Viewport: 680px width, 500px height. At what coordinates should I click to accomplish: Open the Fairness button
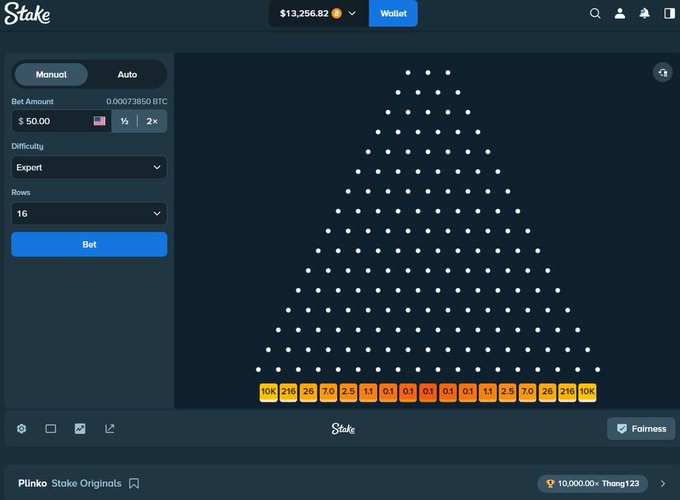coord(641,428)
